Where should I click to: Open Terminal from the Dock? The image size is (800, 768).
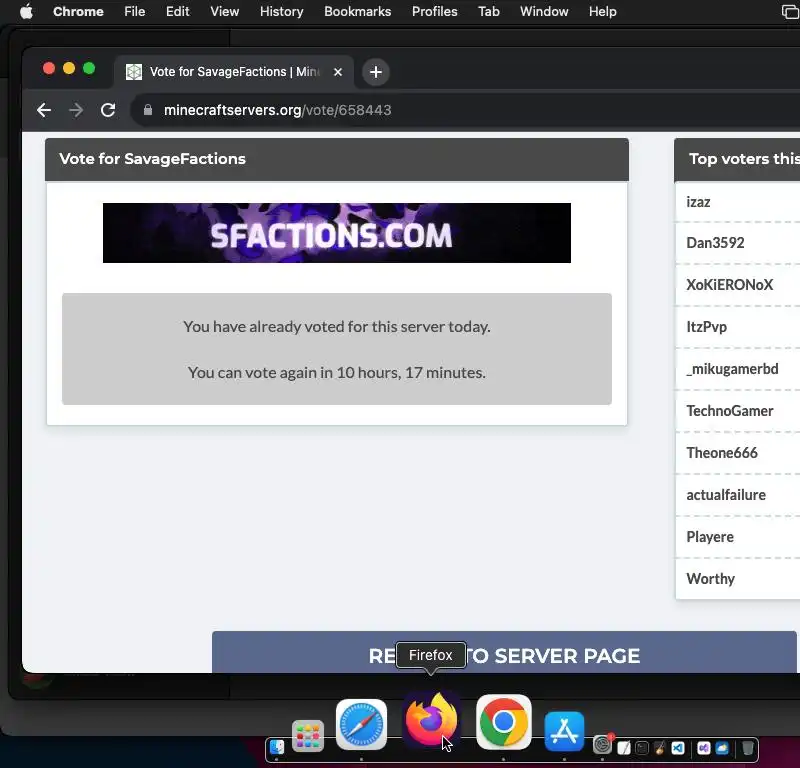[642, 748]
